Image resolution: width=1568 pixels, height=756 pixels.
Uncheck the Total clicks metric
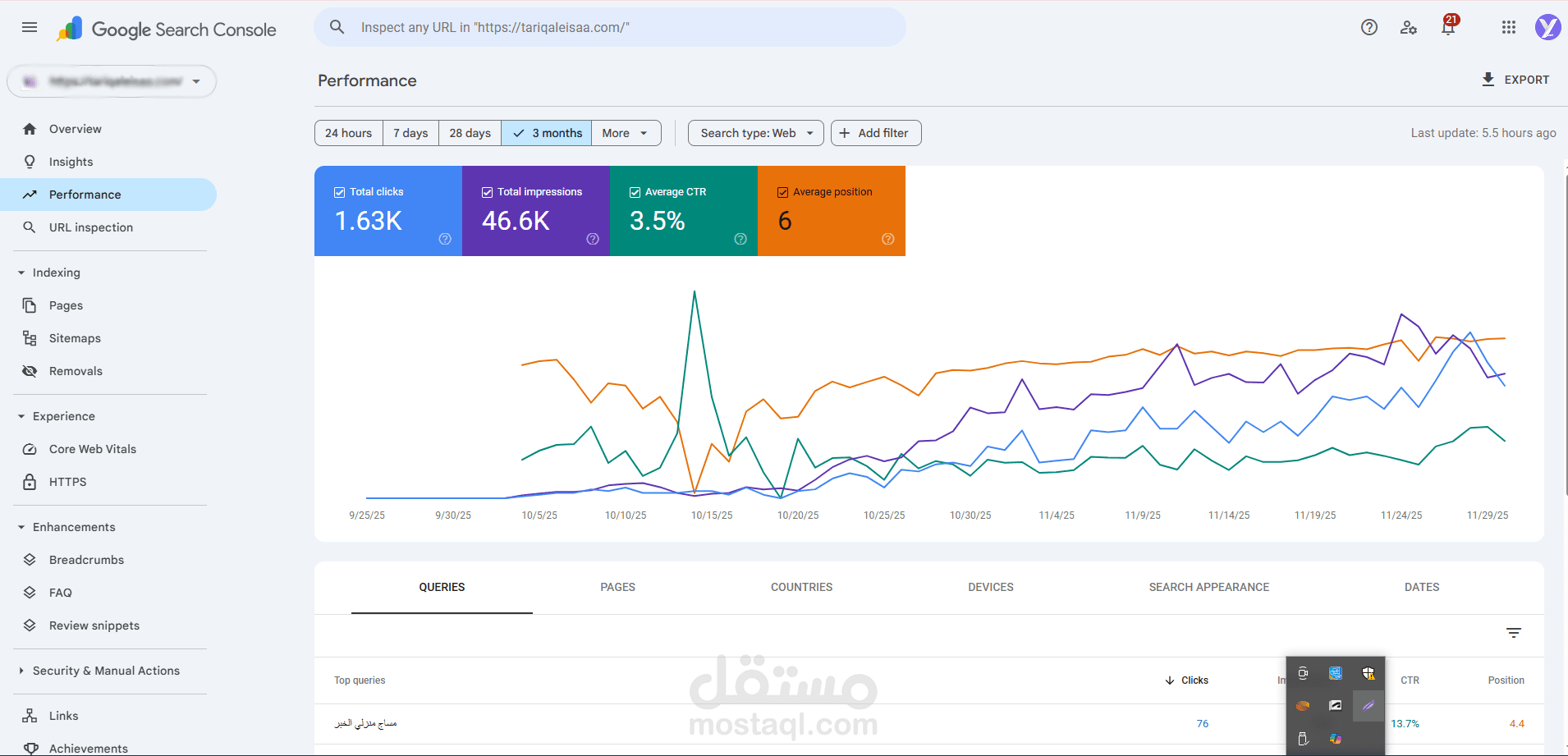(339, 192)
